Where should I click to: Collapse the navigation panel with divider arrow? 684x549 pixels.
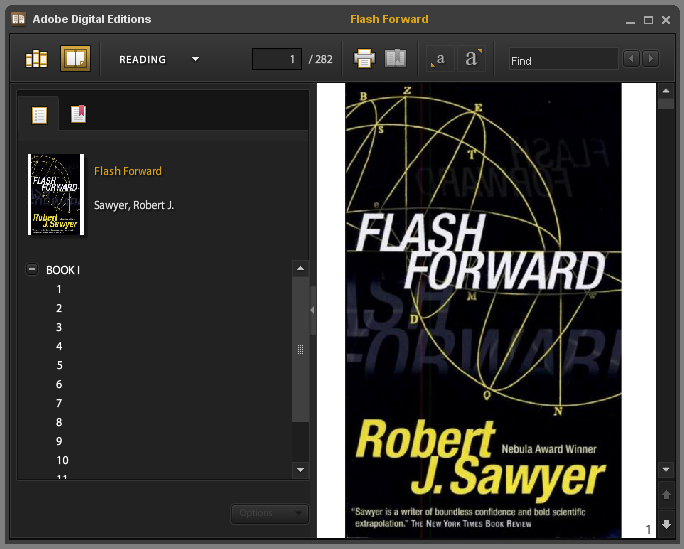point(312,310)
